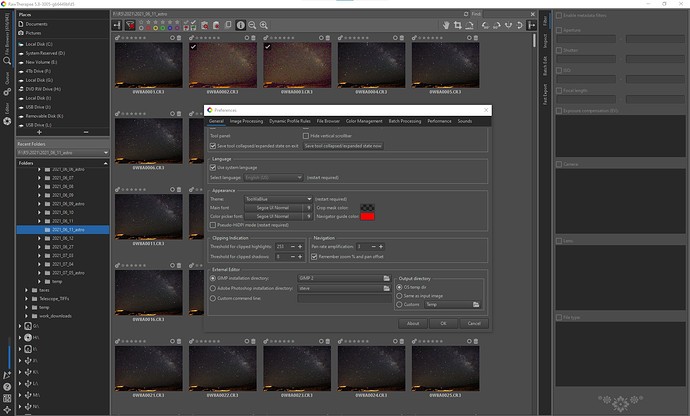Viewport: 690px width, 416px height.
Task: Browse for GIMP installation directory folder icon
Action: tap(387, 277)
